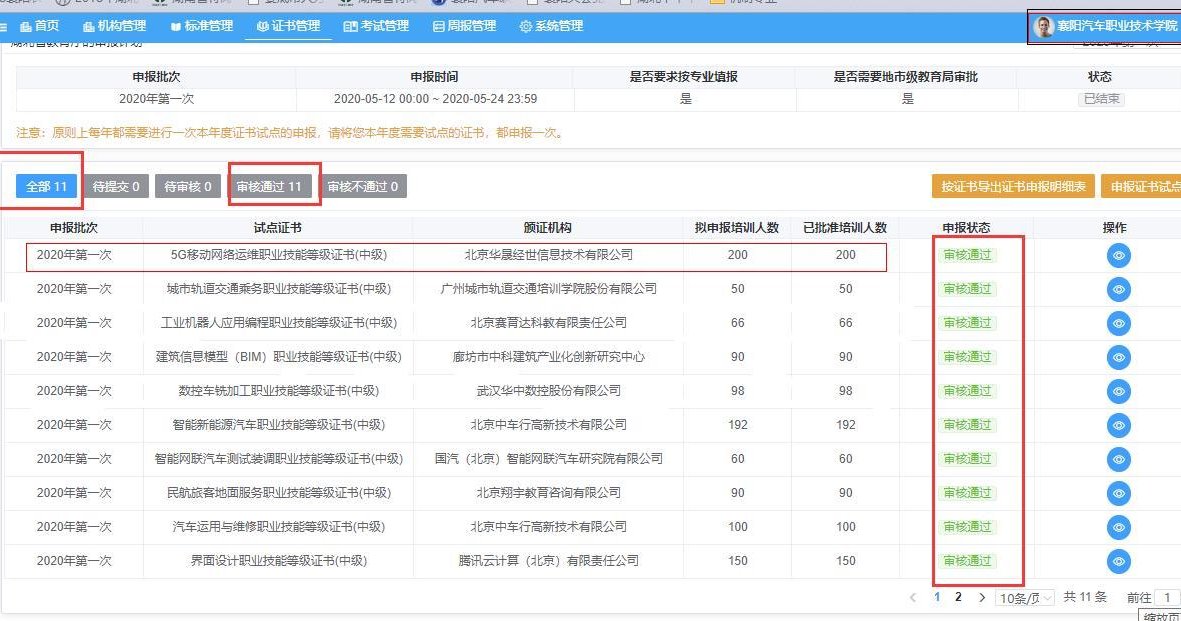The width and height of the screenshot is (1181, 621).
Task: Open the 10条/页 page size dropdown
Action: [1025, 597]
